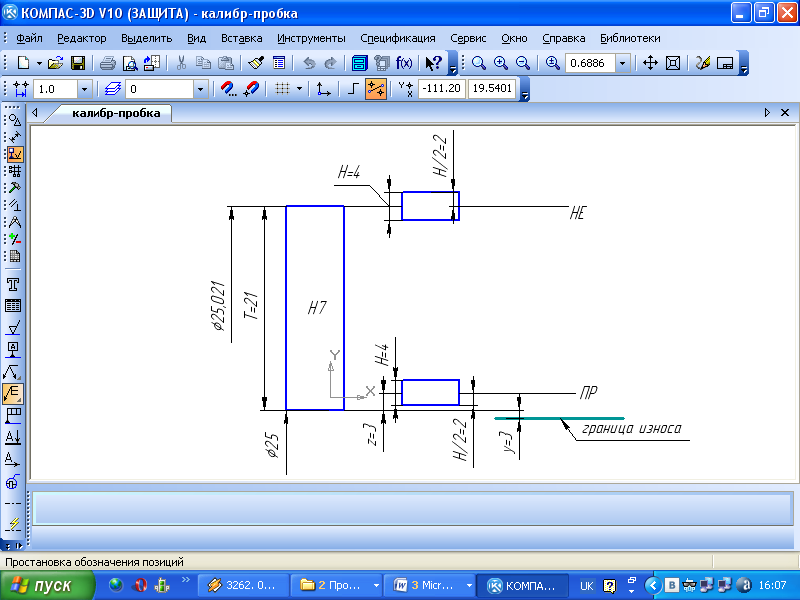Click the Save document icon
The image size is (800, 600).
coord(77,63)
